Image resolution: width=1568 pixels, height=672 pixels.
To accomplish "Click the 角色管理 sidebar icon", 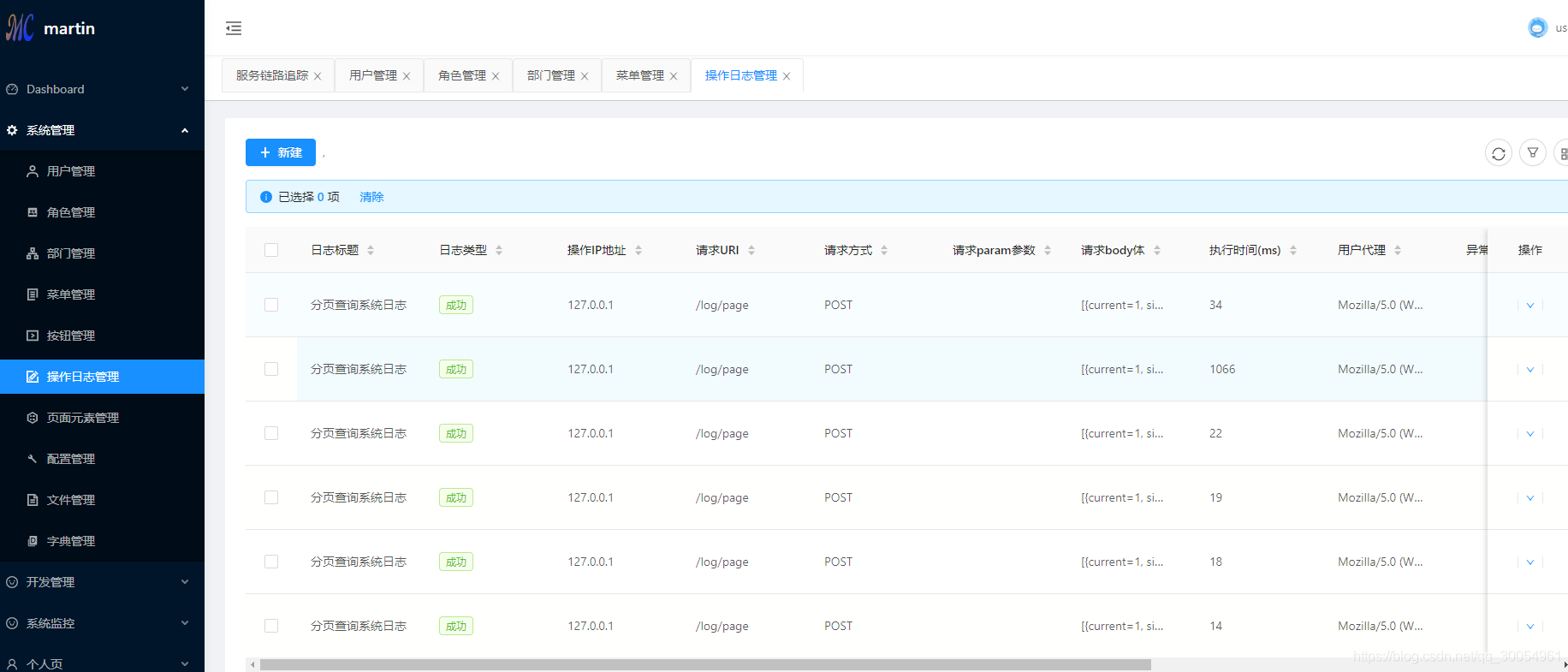I will click(33, 212).
